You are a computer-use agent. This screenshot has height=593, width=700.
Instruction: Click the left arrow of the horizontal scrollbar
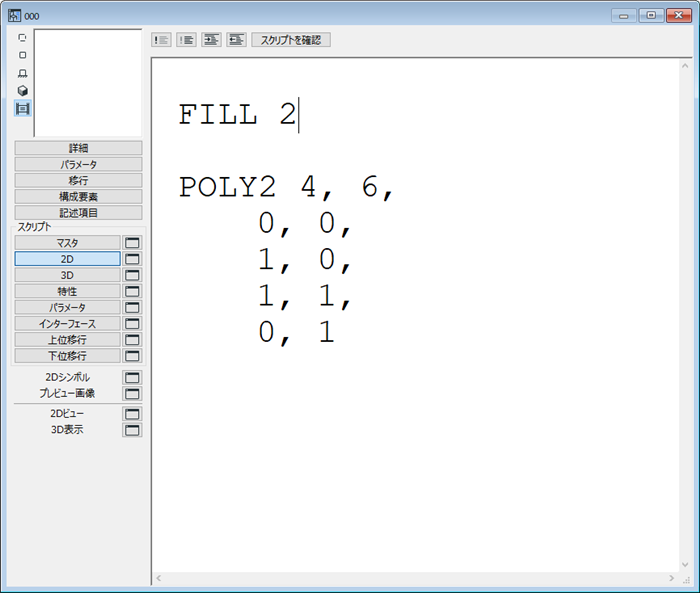click(158, 578)
